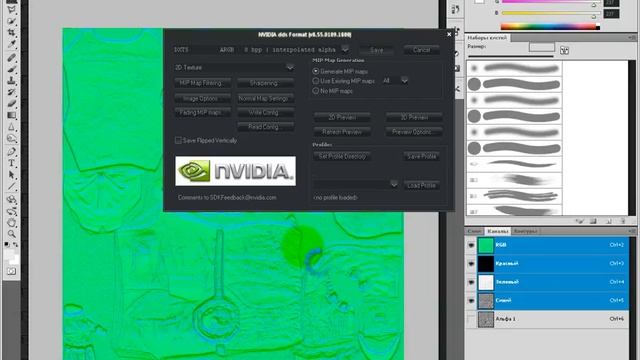Open Normal Map Settings
Screen dimensions: 640x360
click(265, 98)
